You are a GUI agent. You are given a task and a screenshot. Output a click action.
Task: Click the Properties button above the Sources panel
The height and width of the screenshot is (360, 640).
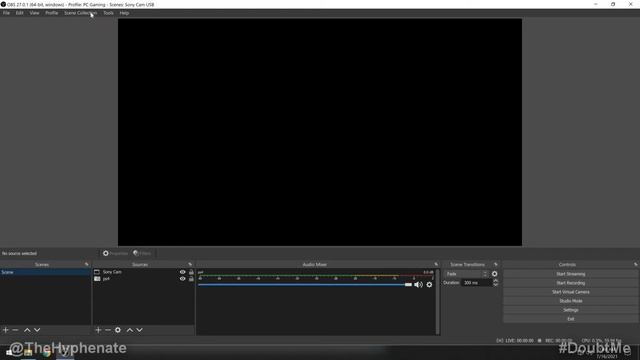coord(116,253)
